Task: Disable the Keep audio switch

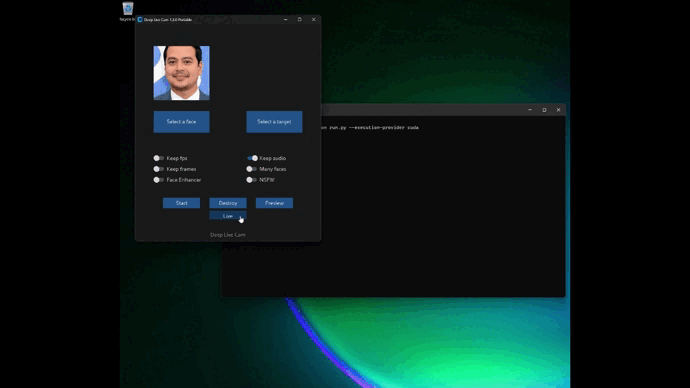Action: [252, 158]
